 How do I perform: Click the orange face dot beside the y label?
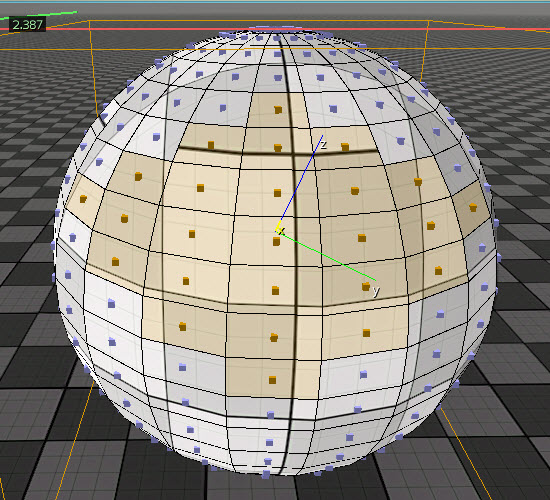tap(366, 286)
